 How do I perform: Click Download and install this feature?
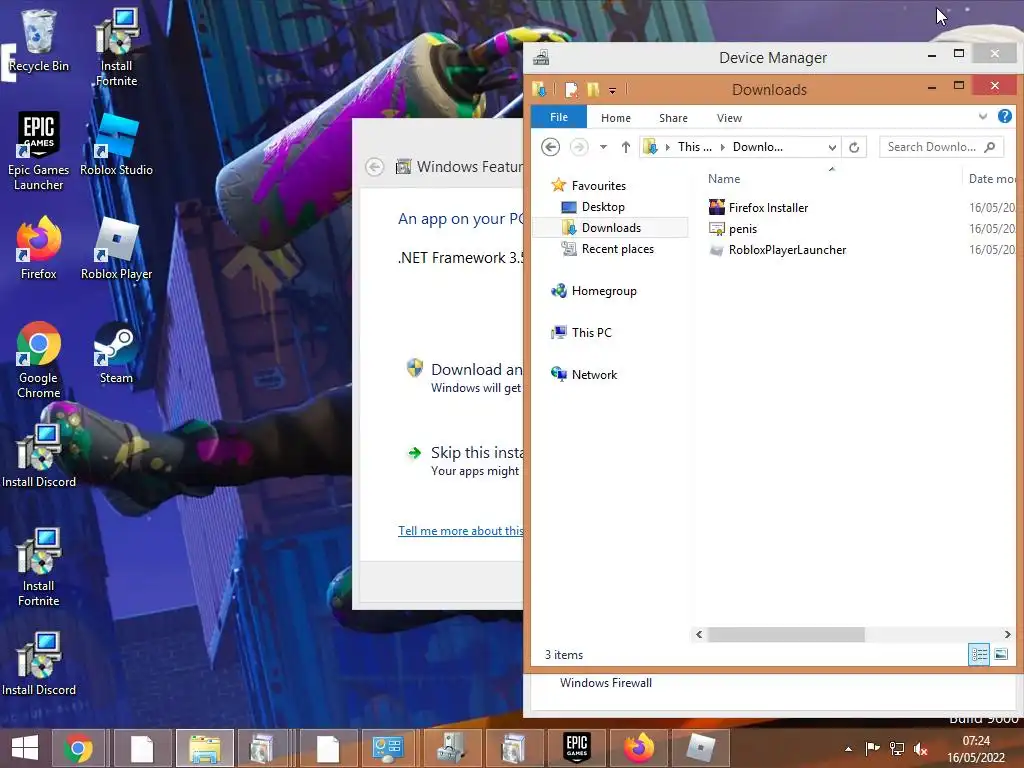click(465, 377)
